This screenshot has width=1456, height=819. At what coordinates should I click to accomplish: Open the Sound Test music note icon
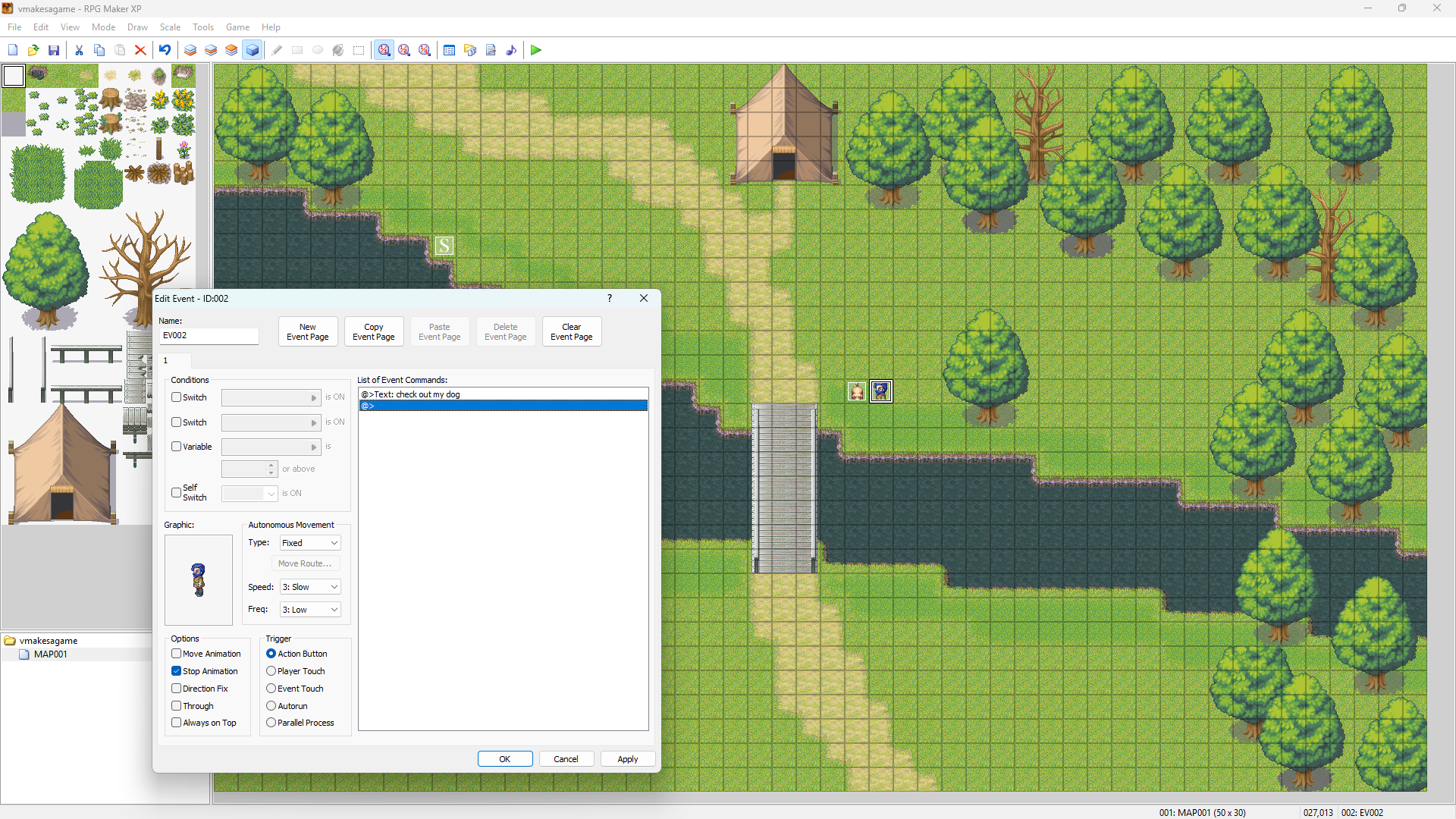click(x=511, y=50)
